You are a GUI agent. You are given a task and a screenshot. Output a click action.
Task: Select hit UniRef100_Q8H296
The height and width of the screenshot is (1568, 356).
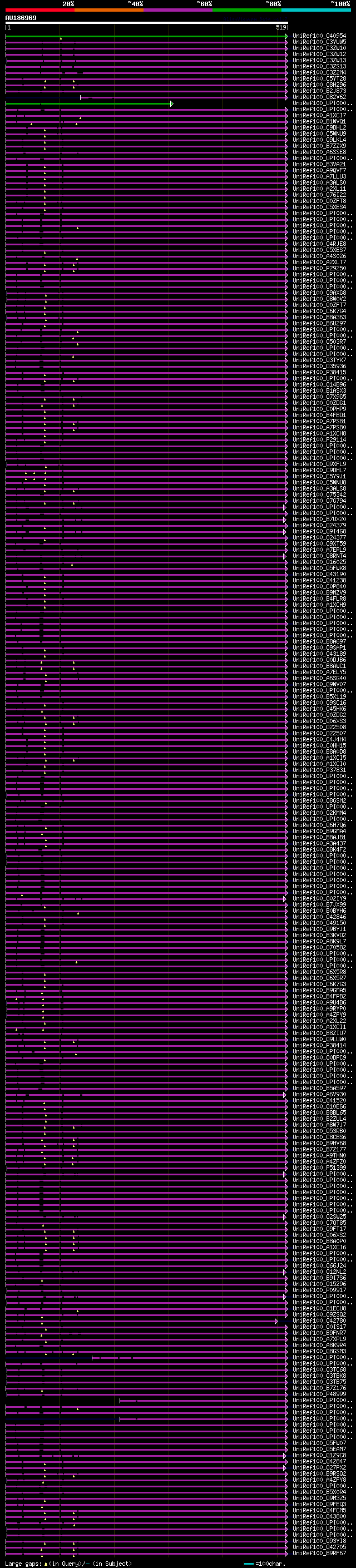tap(319, 85)
